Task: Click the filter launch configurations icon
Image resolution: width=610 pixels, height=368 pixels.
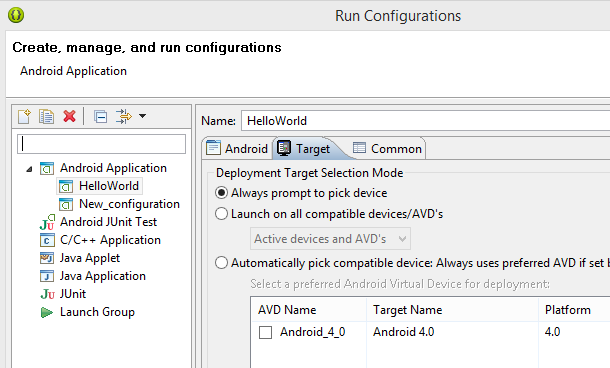Action: (x=124, y=116)
